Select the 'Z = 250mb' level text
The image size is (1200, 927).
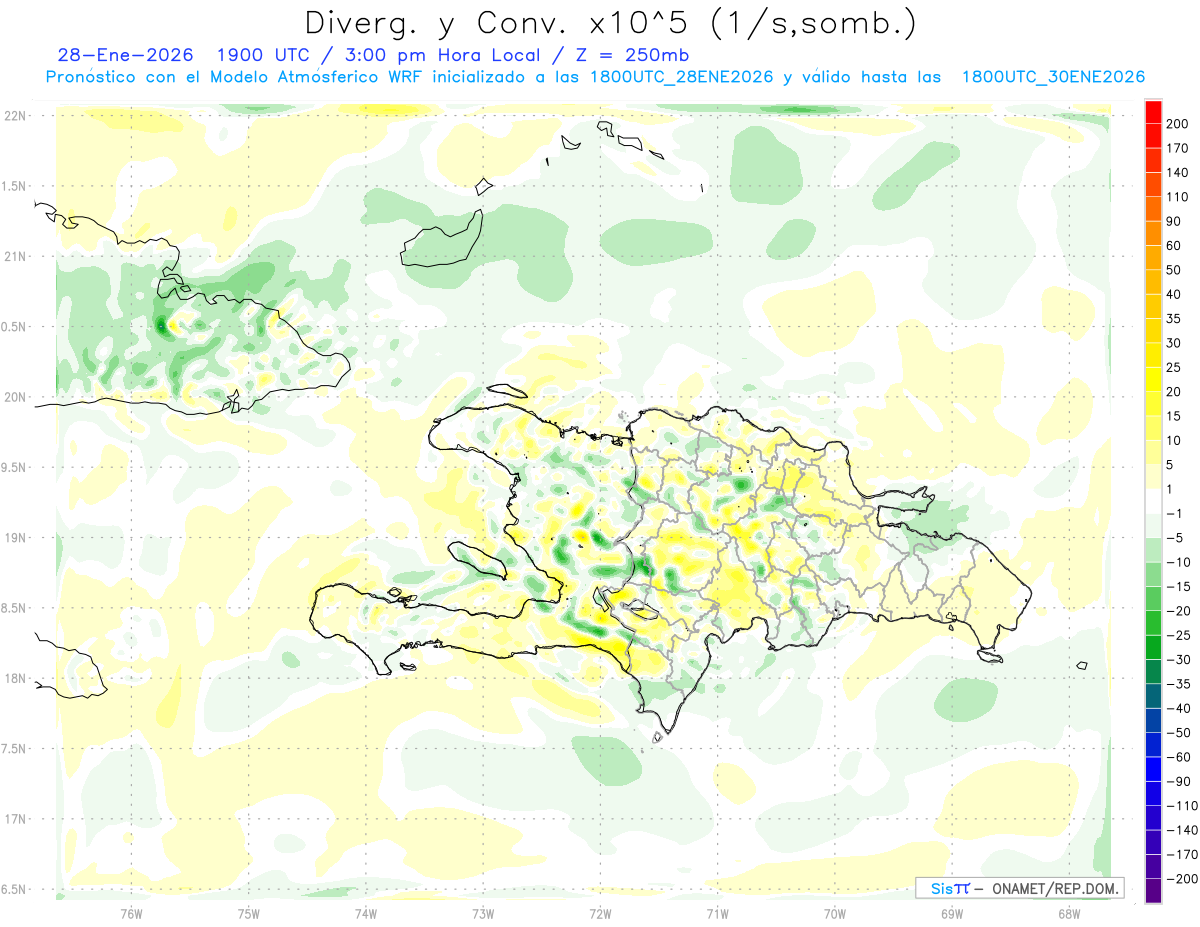point(631,54)
